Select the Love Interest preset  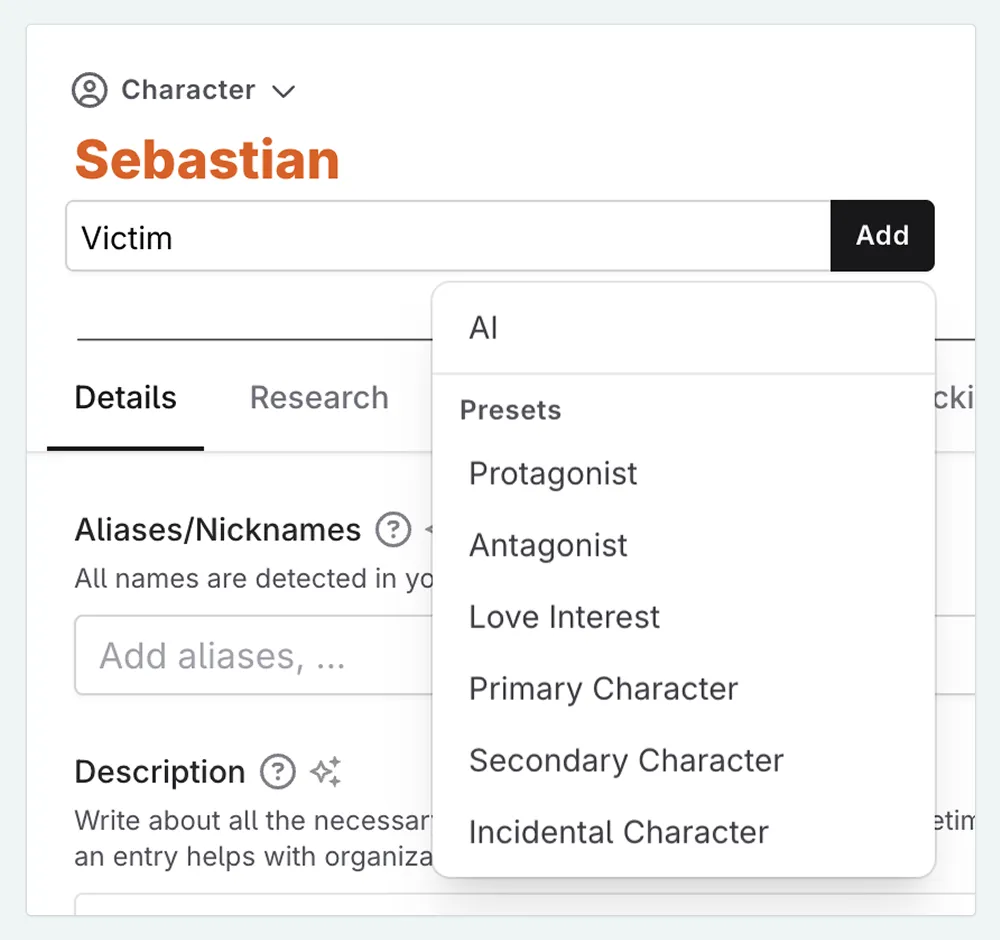pyautogui.click(x=564, y=617)
